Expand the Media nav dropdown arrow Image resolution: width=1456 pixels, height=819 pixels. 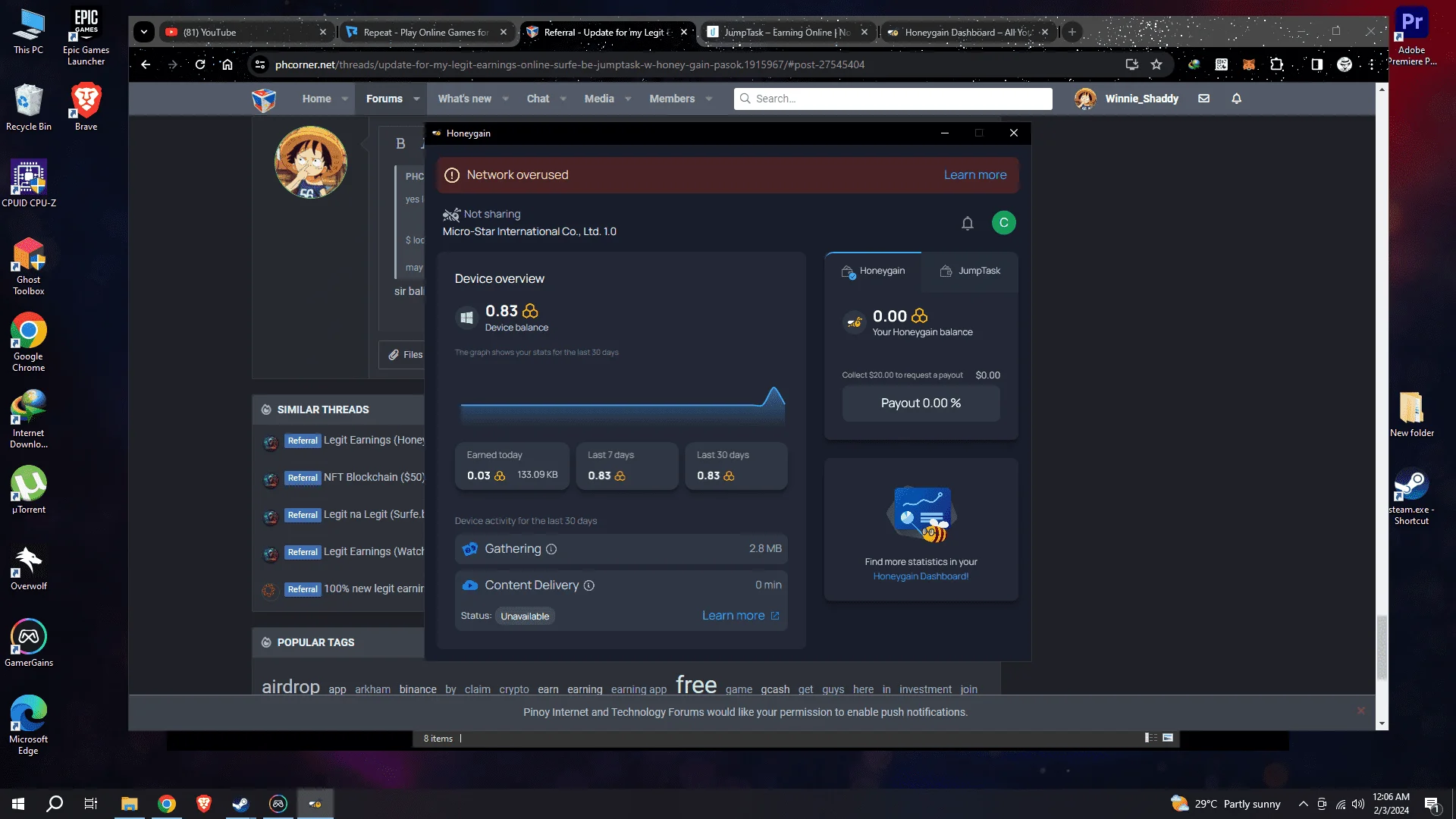[628, 99]
